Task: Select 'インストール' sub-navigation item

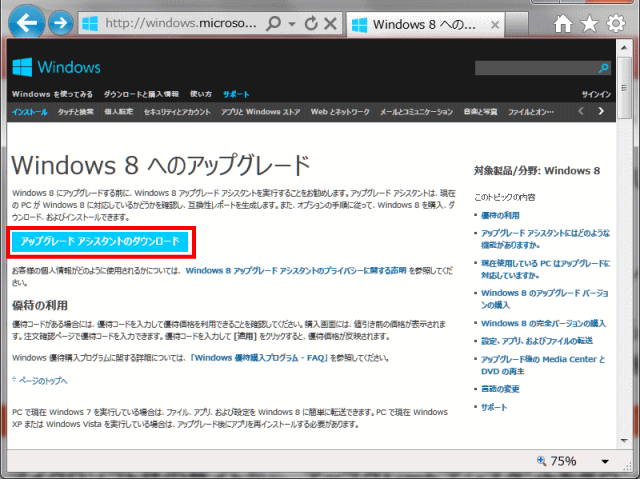Action: coord(29,112)
